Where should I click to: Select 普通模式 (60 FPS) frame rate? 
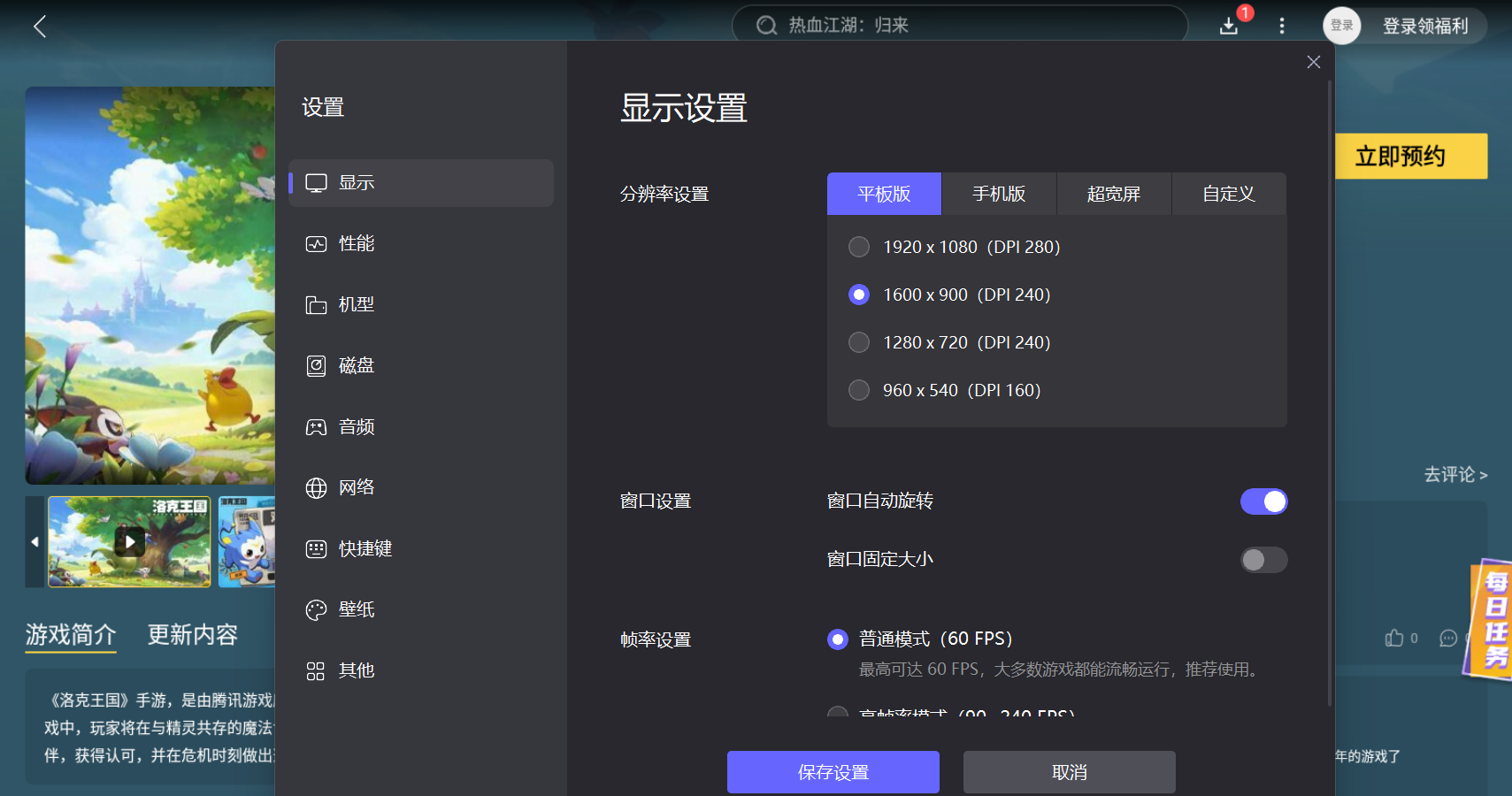click(x=837, y=639)
